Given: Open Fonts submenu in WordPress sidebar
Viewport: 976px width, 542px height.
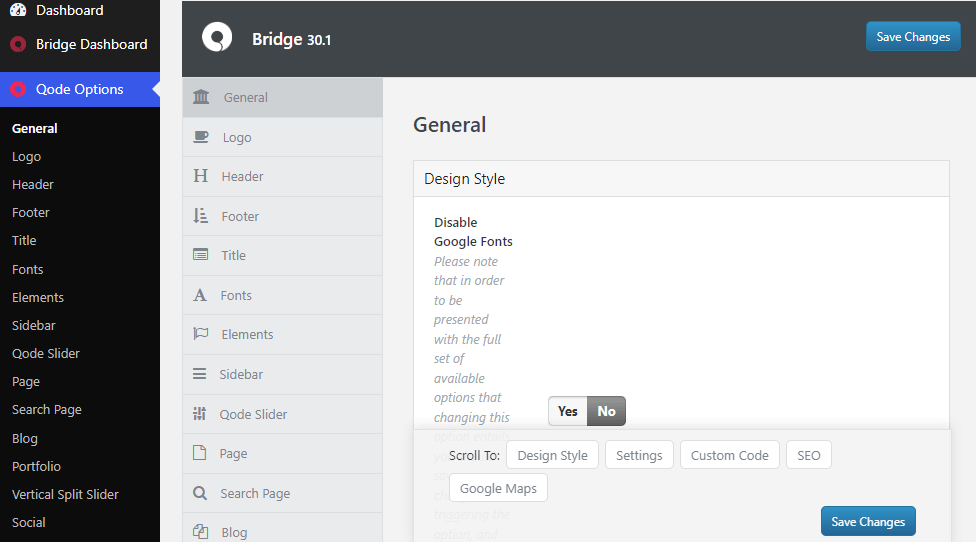Looking at the screenshot, I should point(27,269).
